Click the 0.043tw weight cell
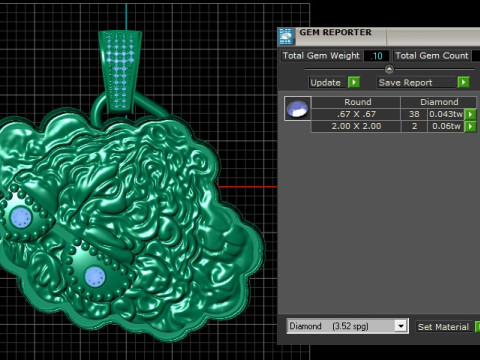Image resolution: width=480 pixels, height=360 pixels. (x=446, y=114)
